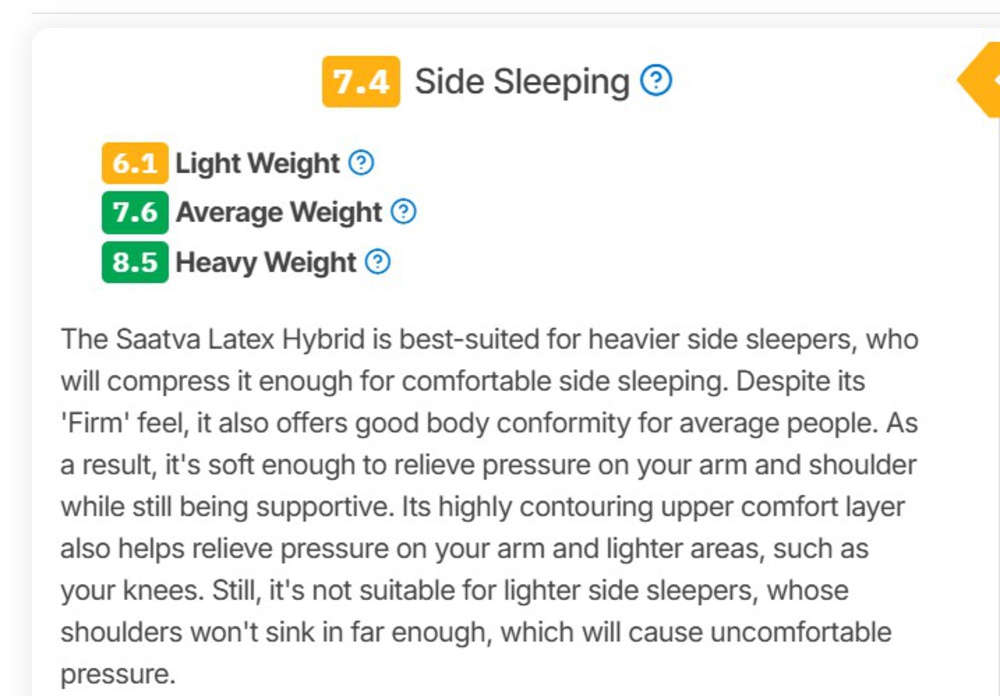This screenshot has width=1000, height=696.
Task: Select the yellow 6.1 Light Weight score badge
Action: click(135, 163)
